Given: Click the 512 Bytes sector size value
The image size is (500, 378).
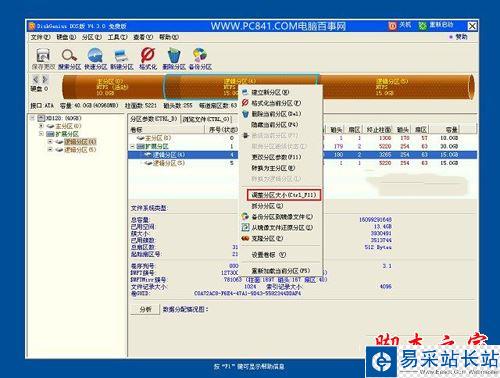Looking at the screenshot, I should point(378,247).
